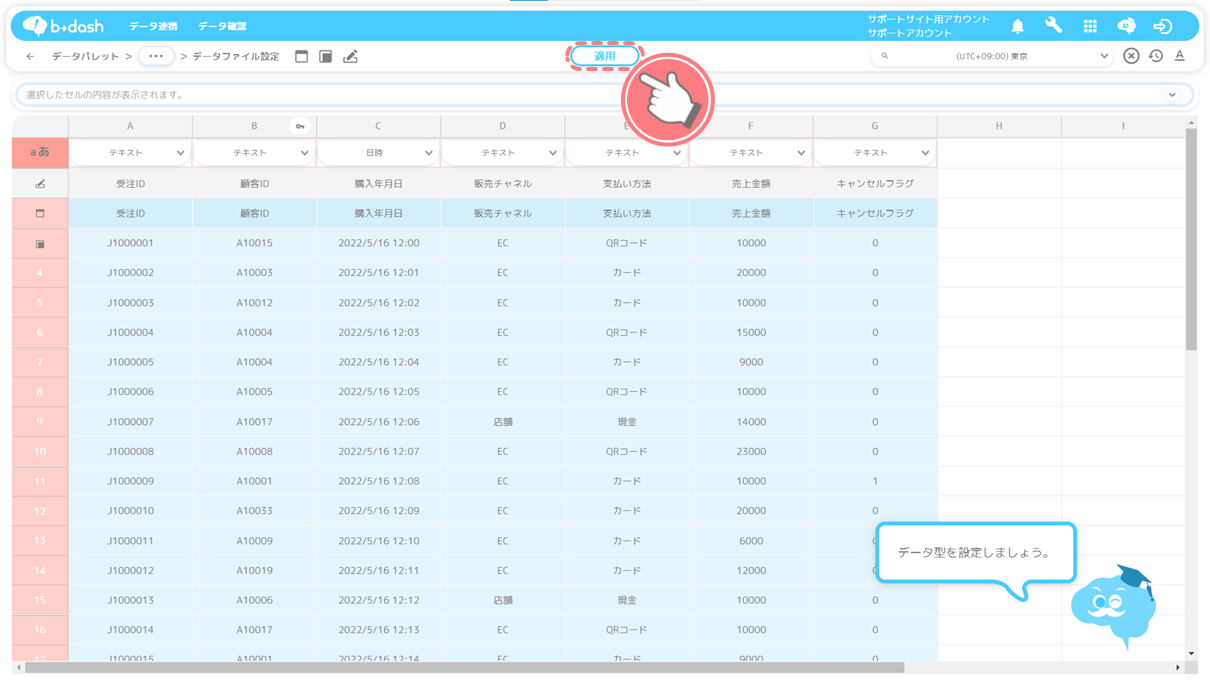Open column F data type dropdown

750,153
